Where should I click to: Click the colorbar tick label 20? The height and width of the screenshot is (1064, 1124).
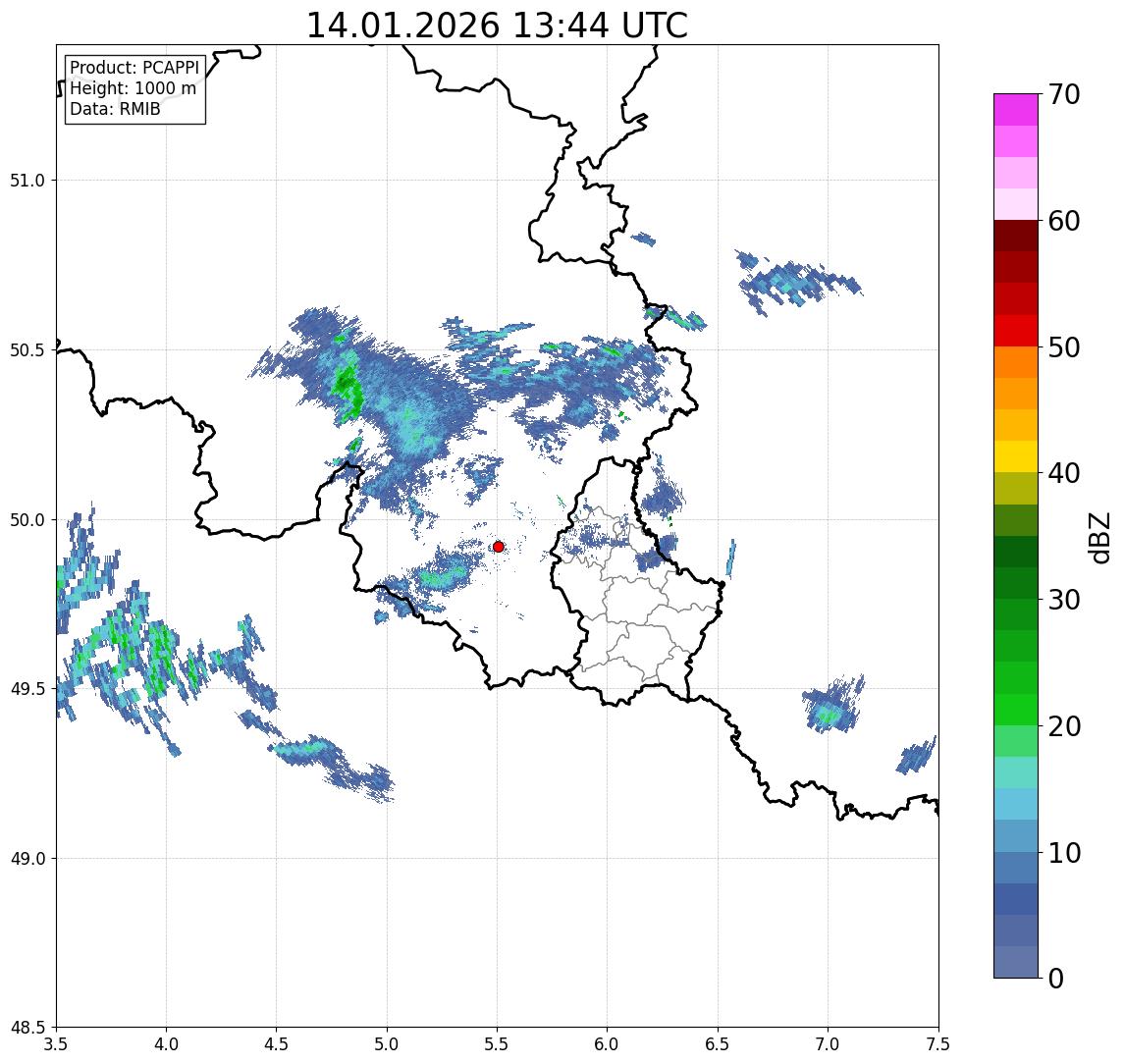[1064, 726]
